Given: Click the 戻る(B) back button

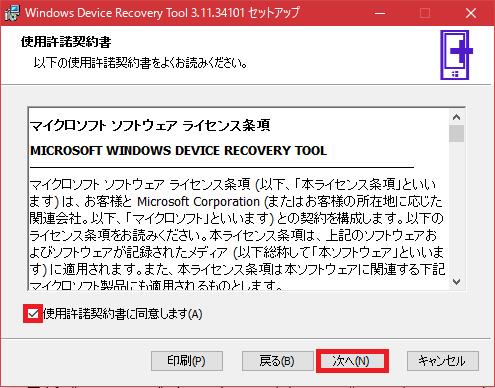Looking at the screenshot, I should pyautogui.click(x=277, y=361).
